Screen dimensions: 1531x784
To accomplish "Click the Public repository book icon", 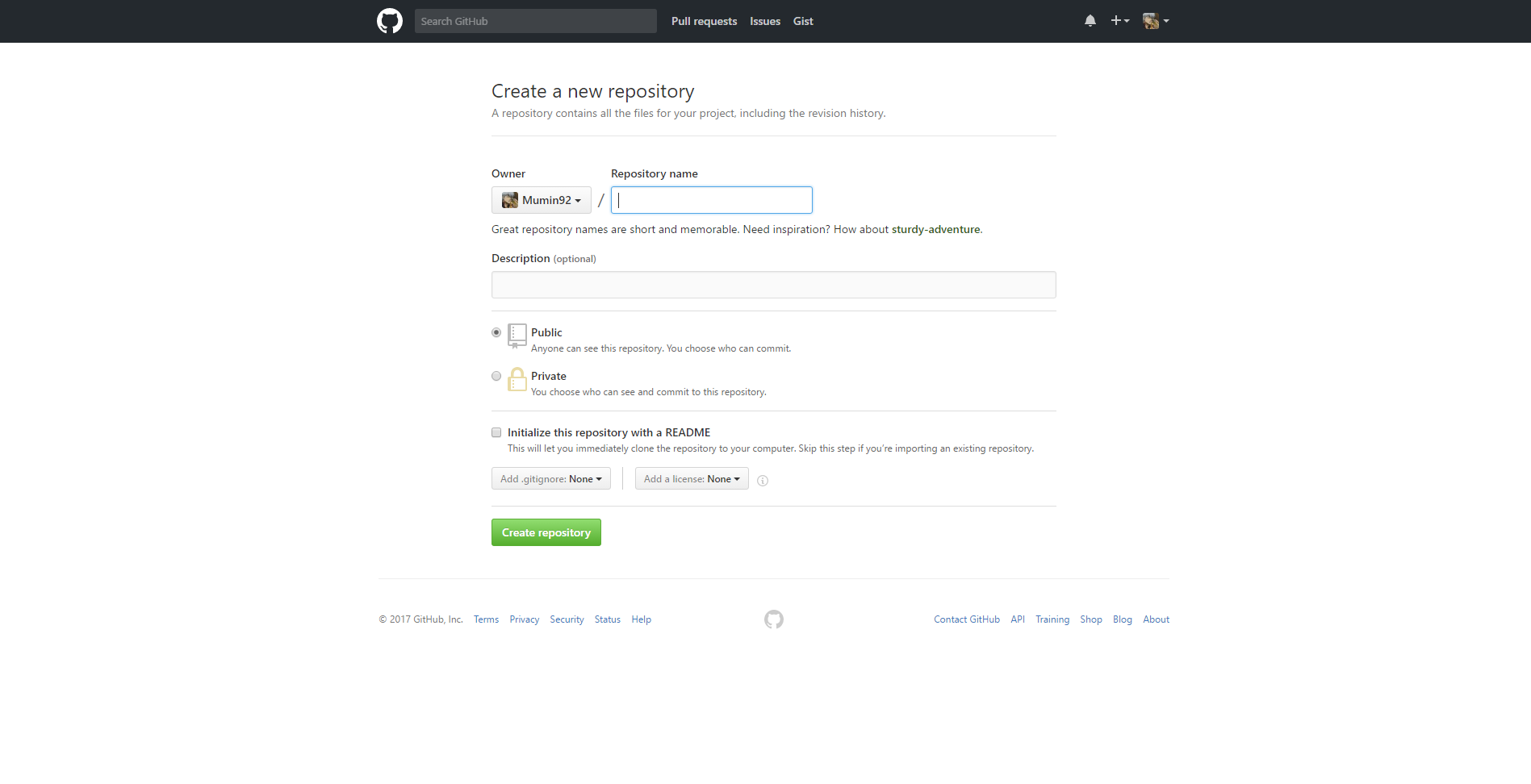I will tap(517, 336).
